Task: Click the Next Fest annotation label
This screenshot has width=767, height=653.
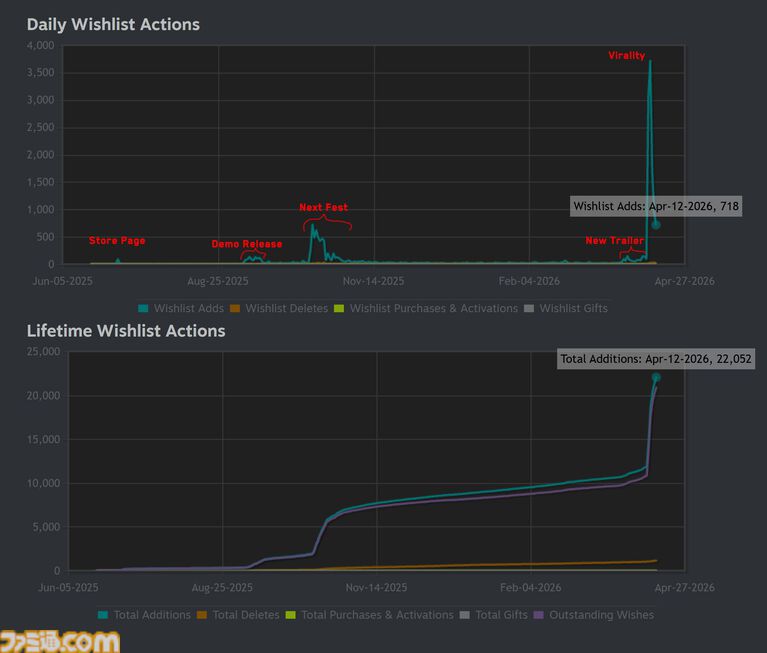Action: point(324,208)
